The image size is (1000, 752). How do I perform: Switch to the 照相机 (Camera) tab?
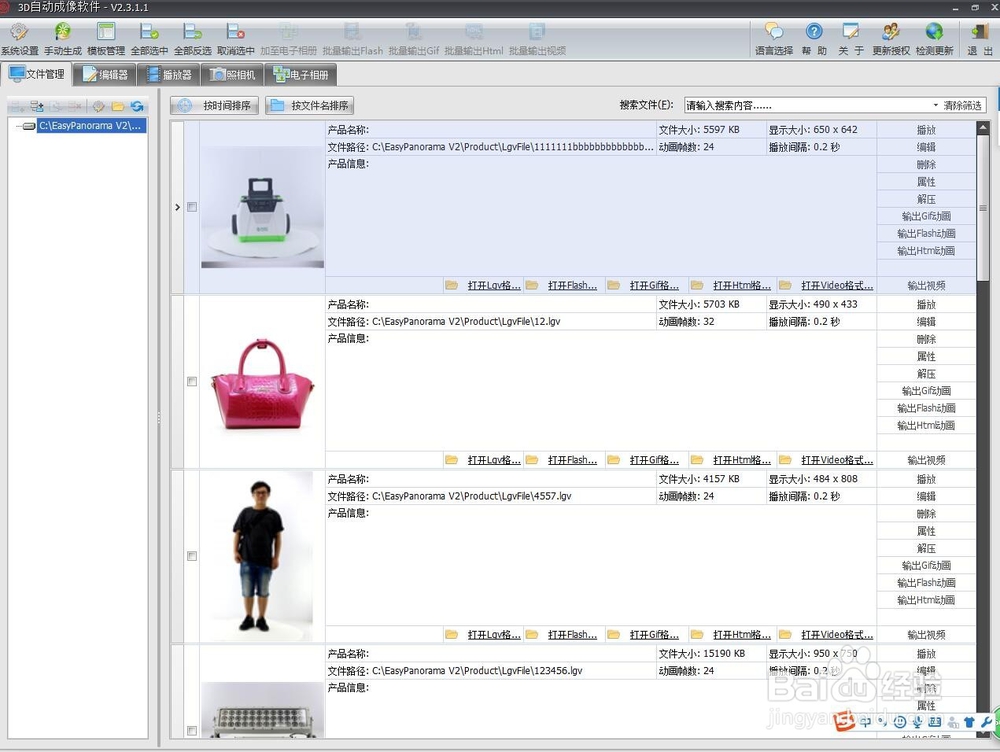233,72
